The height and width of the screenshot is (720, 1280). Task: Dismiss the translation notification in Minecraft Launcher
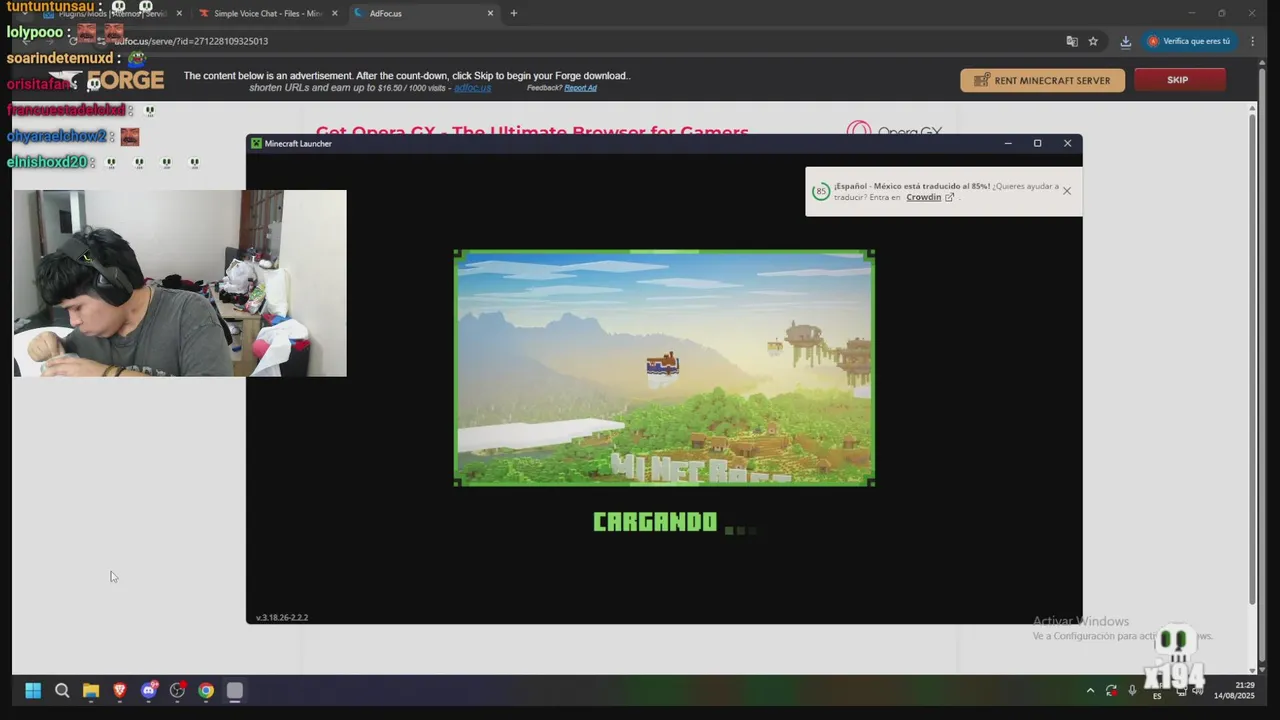click(x=1067, y=190)
